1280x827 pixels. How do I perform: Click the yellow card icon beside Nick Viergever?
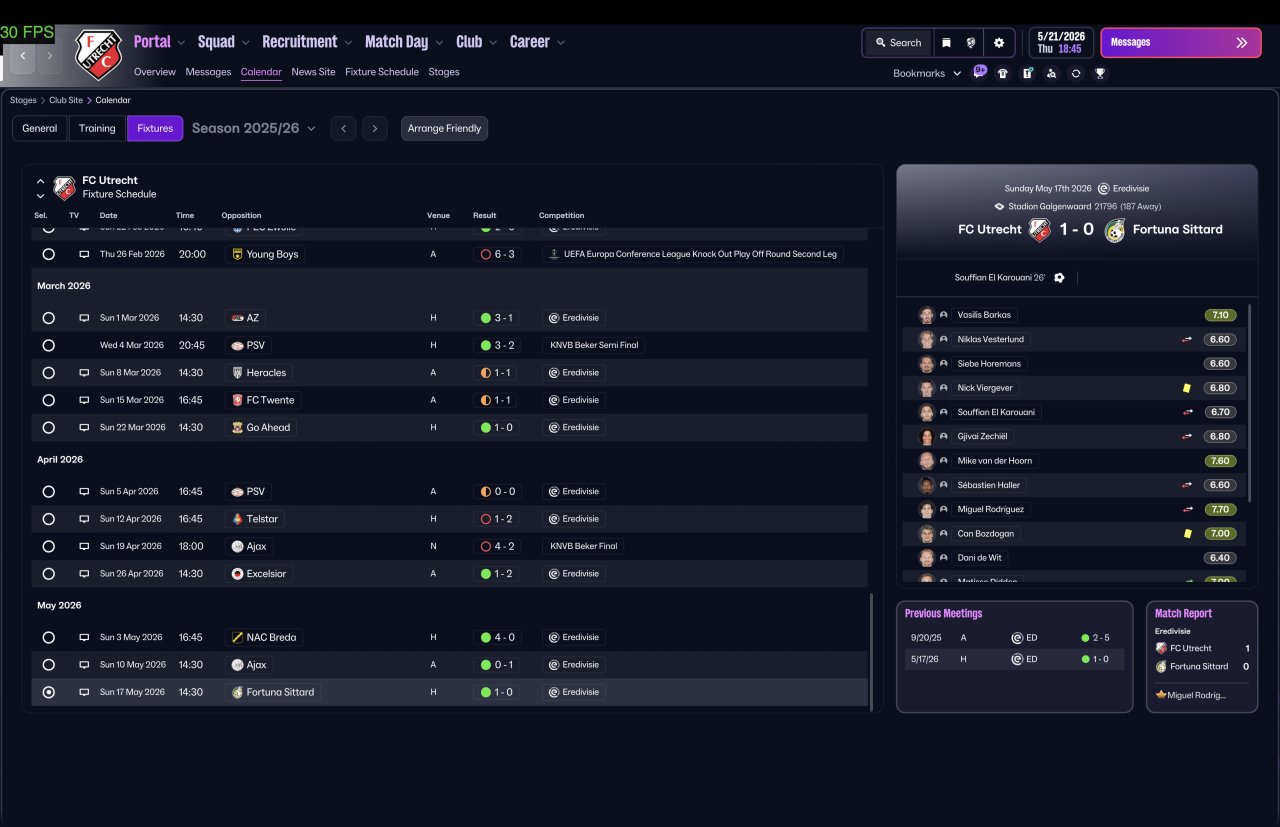point(1186,388)
